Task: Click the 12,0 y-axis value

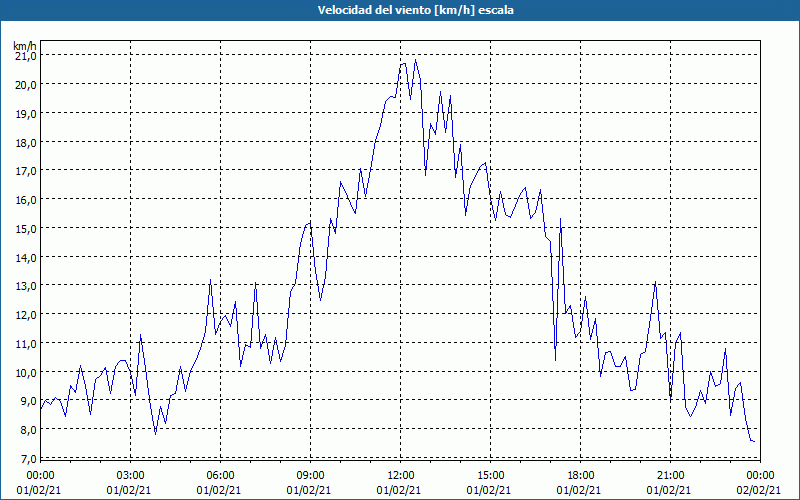Action: point(26,315)
